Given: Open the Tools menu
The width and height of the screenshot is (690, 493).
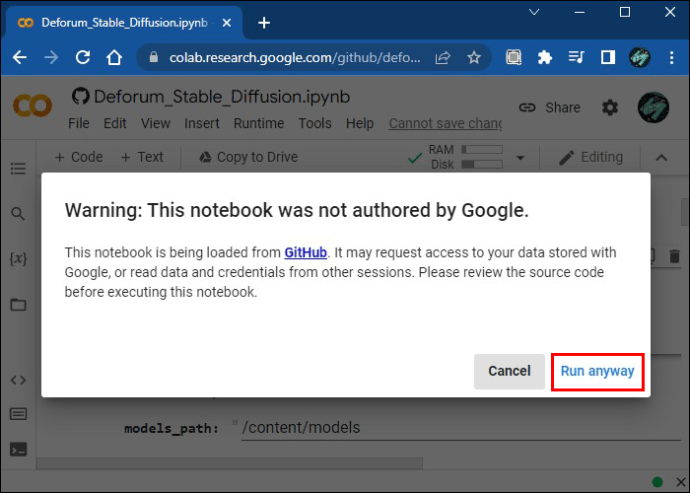Looking at the screenshot, I should click(x=315, y=123).
